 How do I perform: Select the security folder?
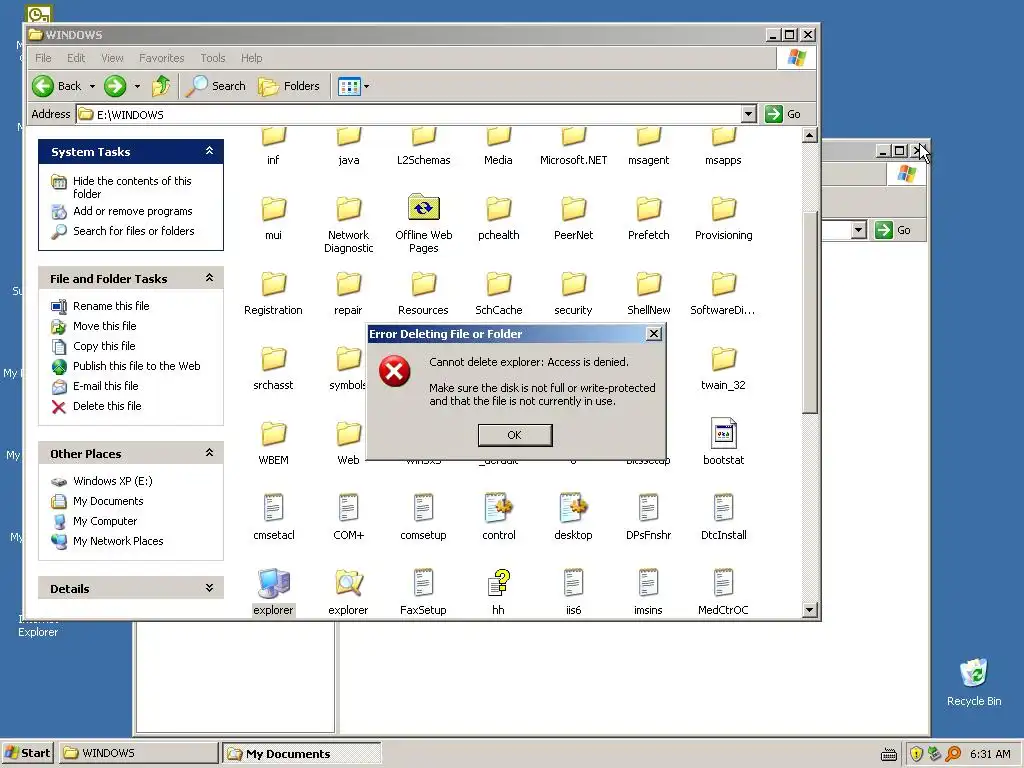[573, 293]
